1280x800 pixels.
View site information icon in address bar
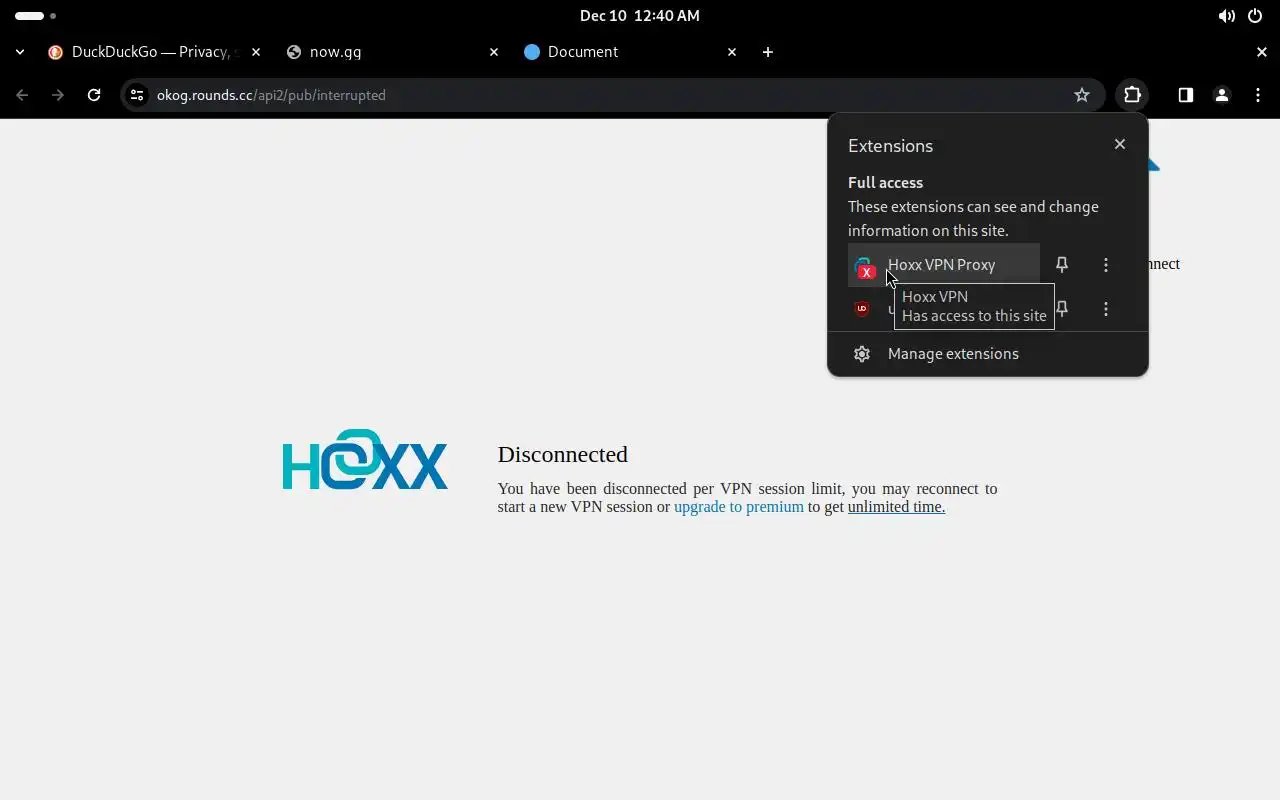point(137,95)
